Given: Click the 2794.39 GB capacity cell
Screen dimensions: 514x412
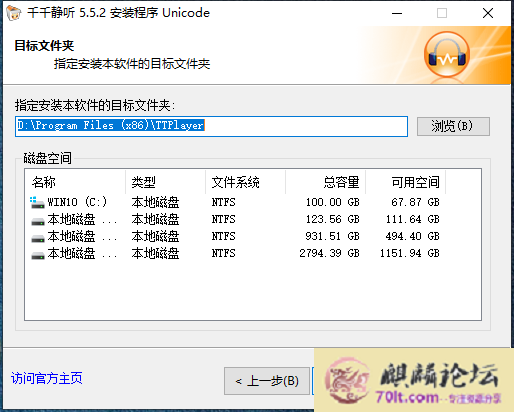Looking at the screenshot, I should [329, 253].
